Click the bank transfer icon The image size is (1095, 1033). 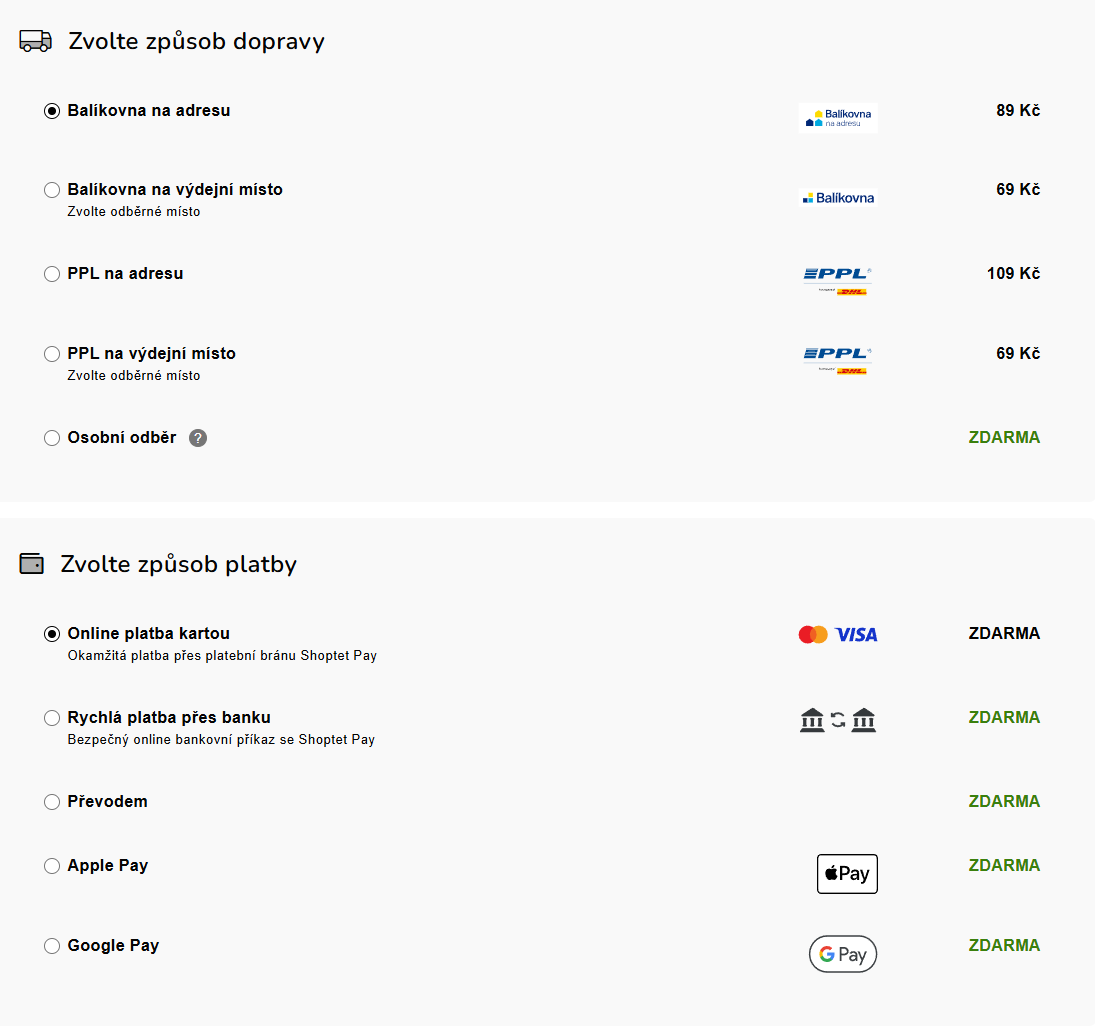pyautogui.click(x=838, y=719)
